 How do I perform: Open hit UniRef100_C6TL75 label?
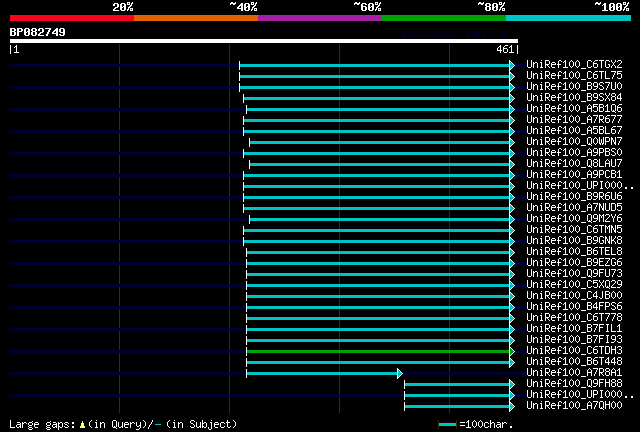click(x=574, y=75)
